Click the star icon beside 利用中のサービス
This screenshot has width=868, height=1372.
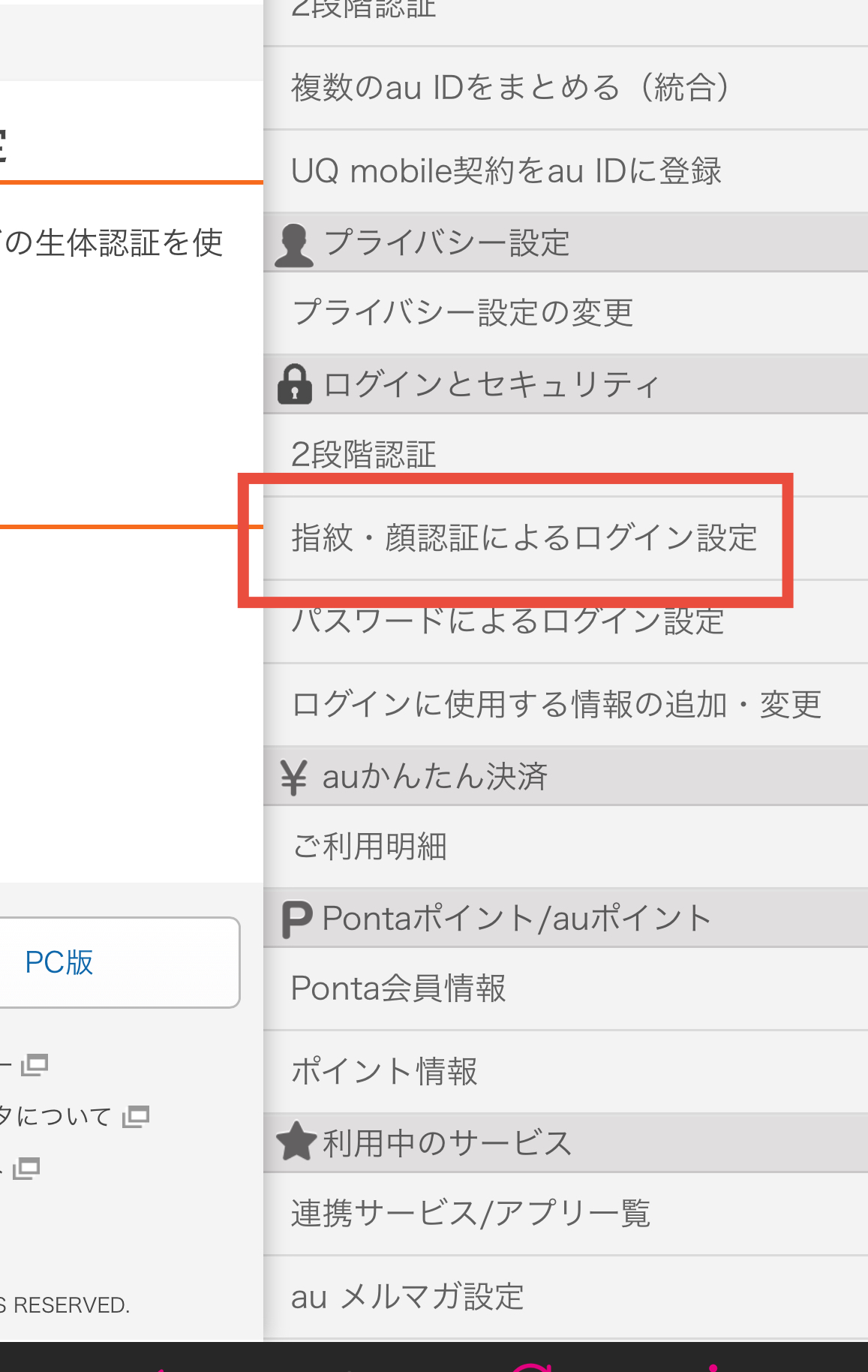(296, 1142)
